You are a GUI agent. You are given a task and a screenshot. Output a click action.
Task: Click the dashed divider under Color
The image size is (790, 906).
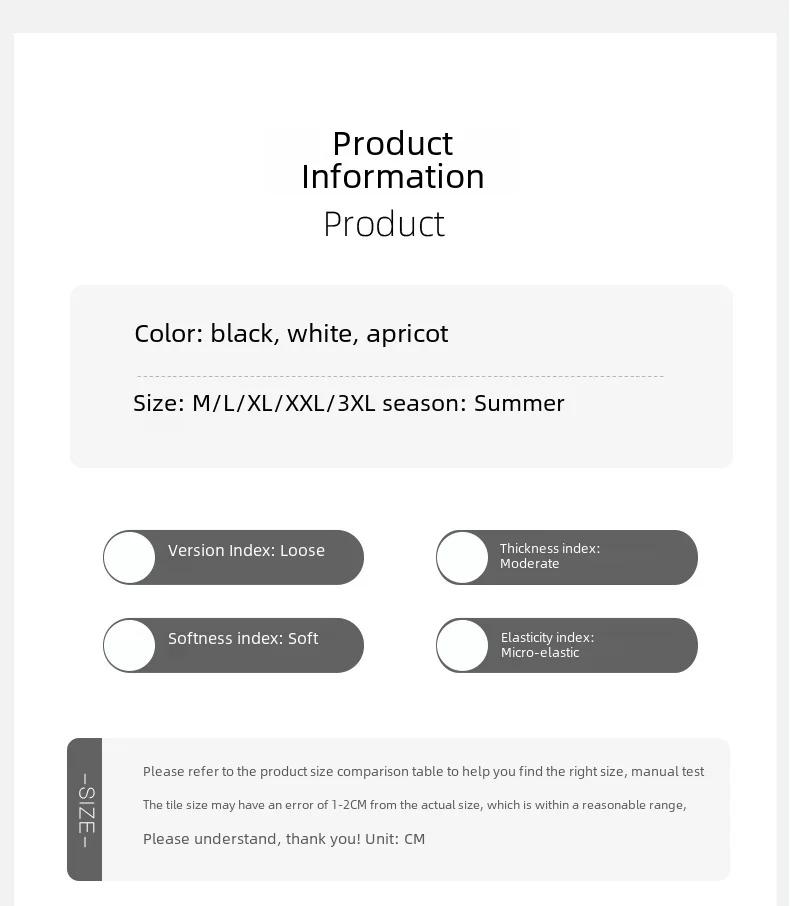pos(400,376)
